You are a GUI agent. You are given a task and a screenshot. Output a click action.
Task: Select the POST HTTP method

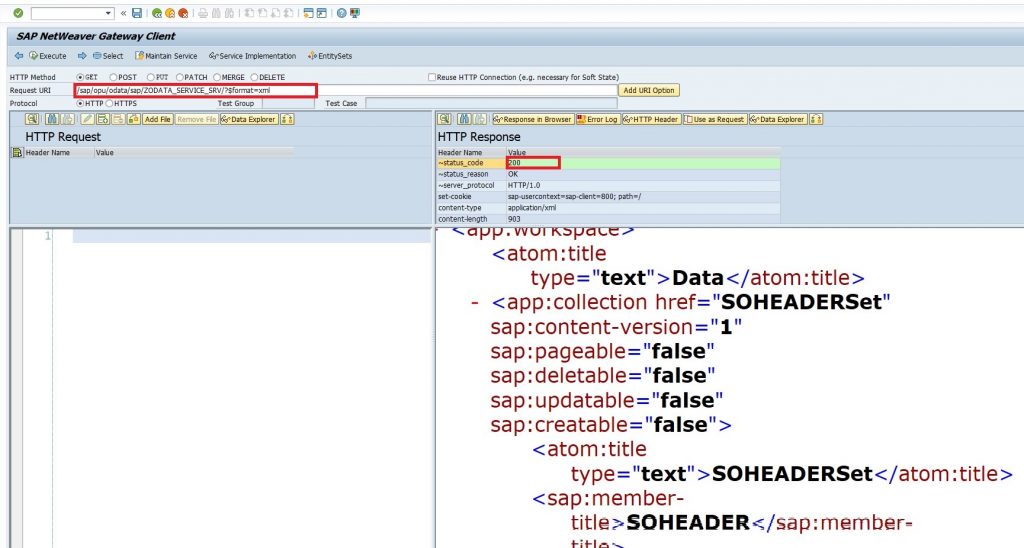point(114,77)
